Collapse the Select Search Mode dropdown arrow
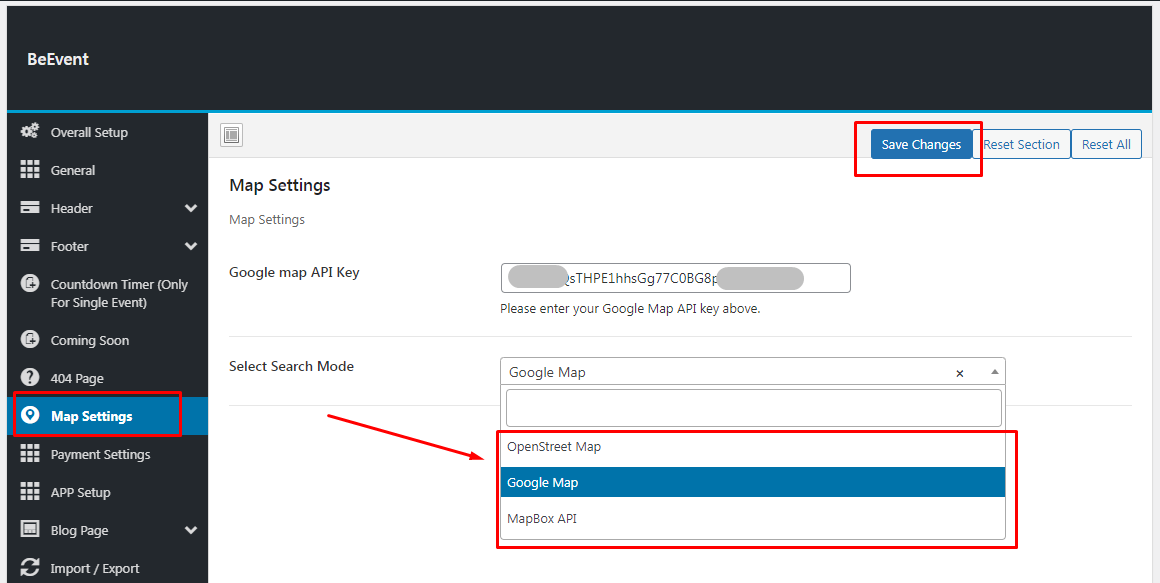 [995, 372]
